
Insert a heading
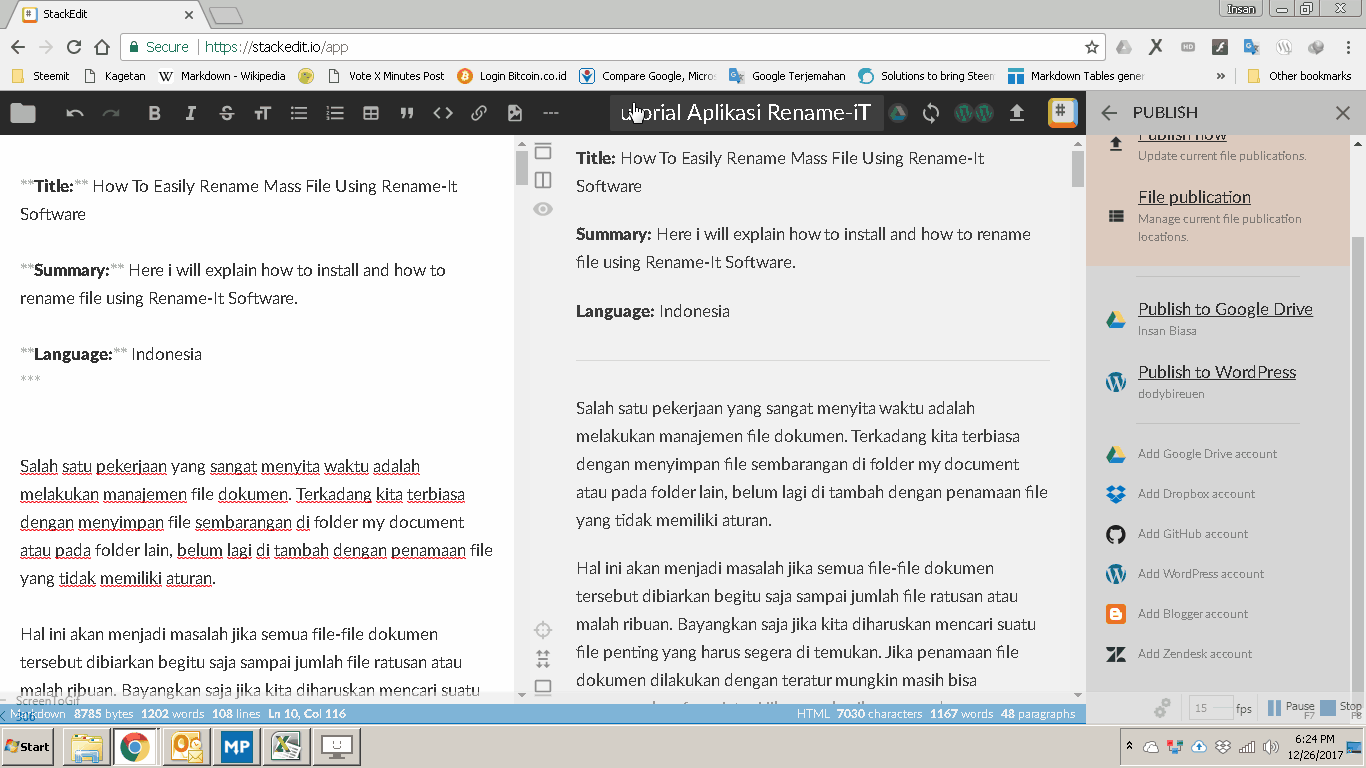click(x=262, y=113)
